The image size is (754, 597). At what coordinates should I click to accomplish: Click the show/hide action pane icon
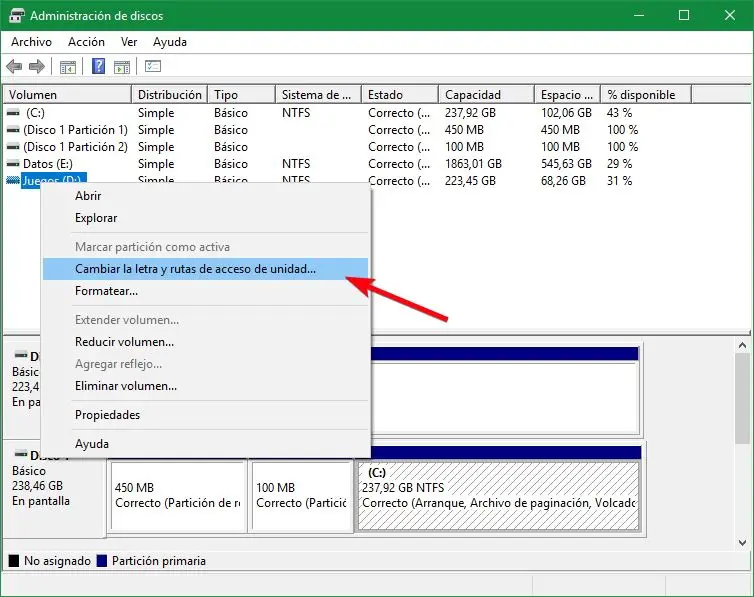122,67
